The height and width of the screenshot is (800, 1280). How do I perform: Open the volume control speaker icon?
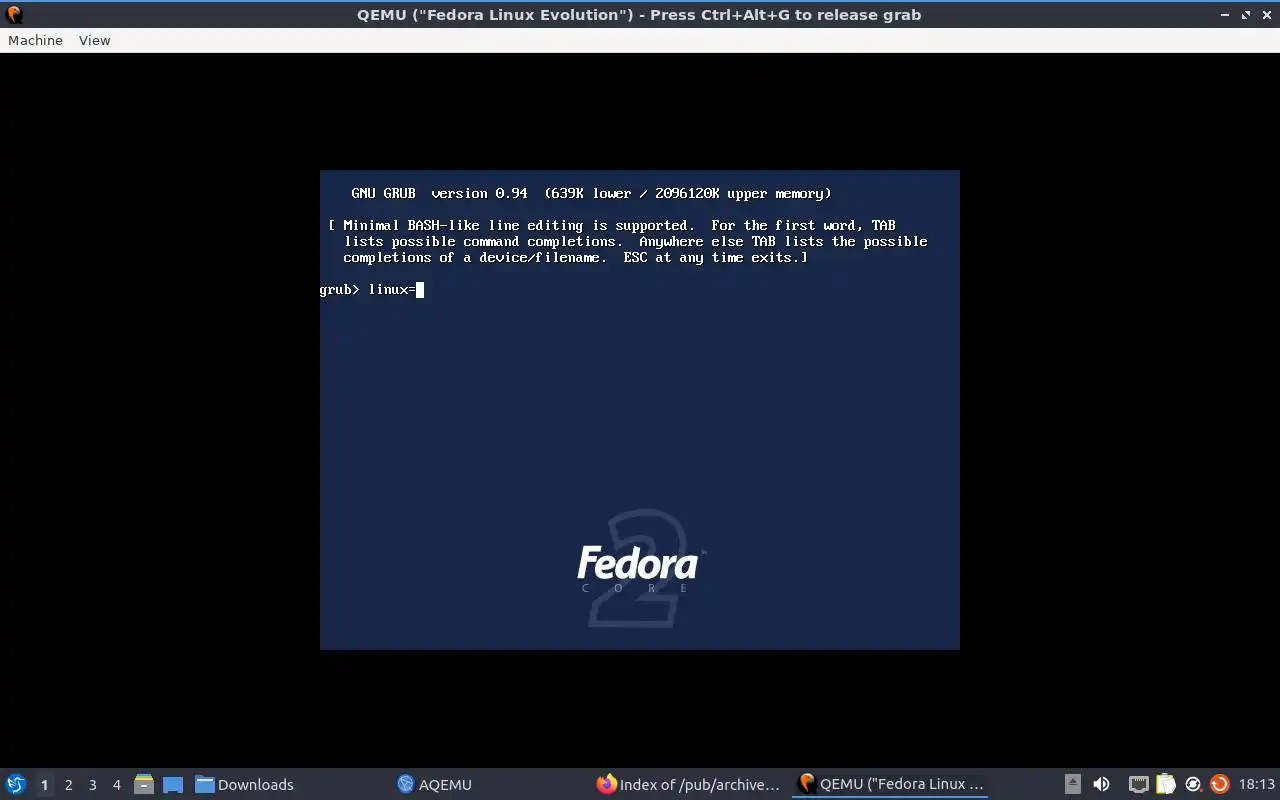(1101, 784)
